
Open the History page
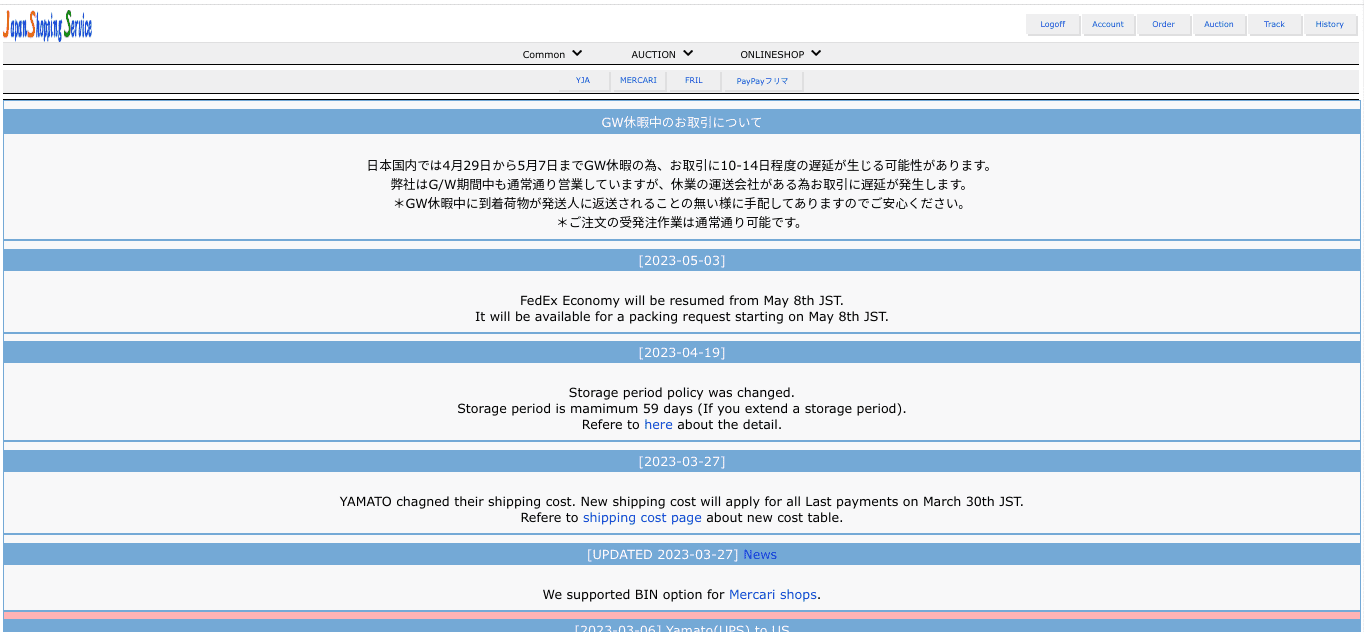pos(1330,24)
